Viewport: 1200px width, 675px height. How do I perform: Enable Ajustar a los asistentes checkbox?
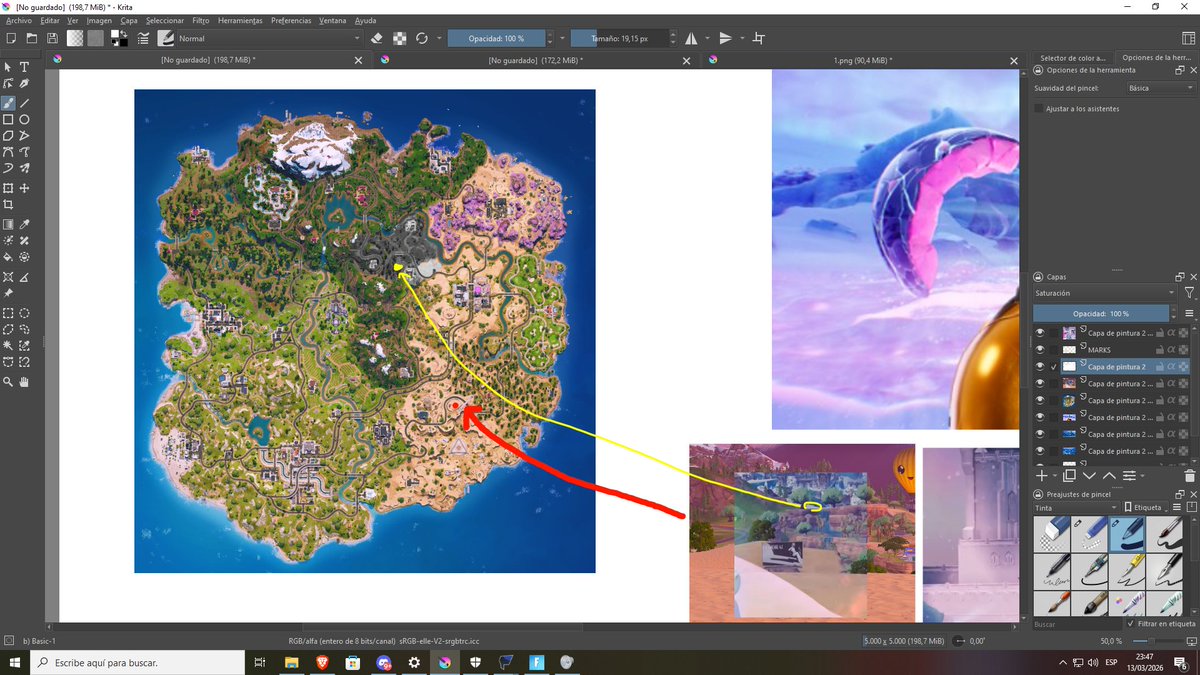click(1039, 108)
